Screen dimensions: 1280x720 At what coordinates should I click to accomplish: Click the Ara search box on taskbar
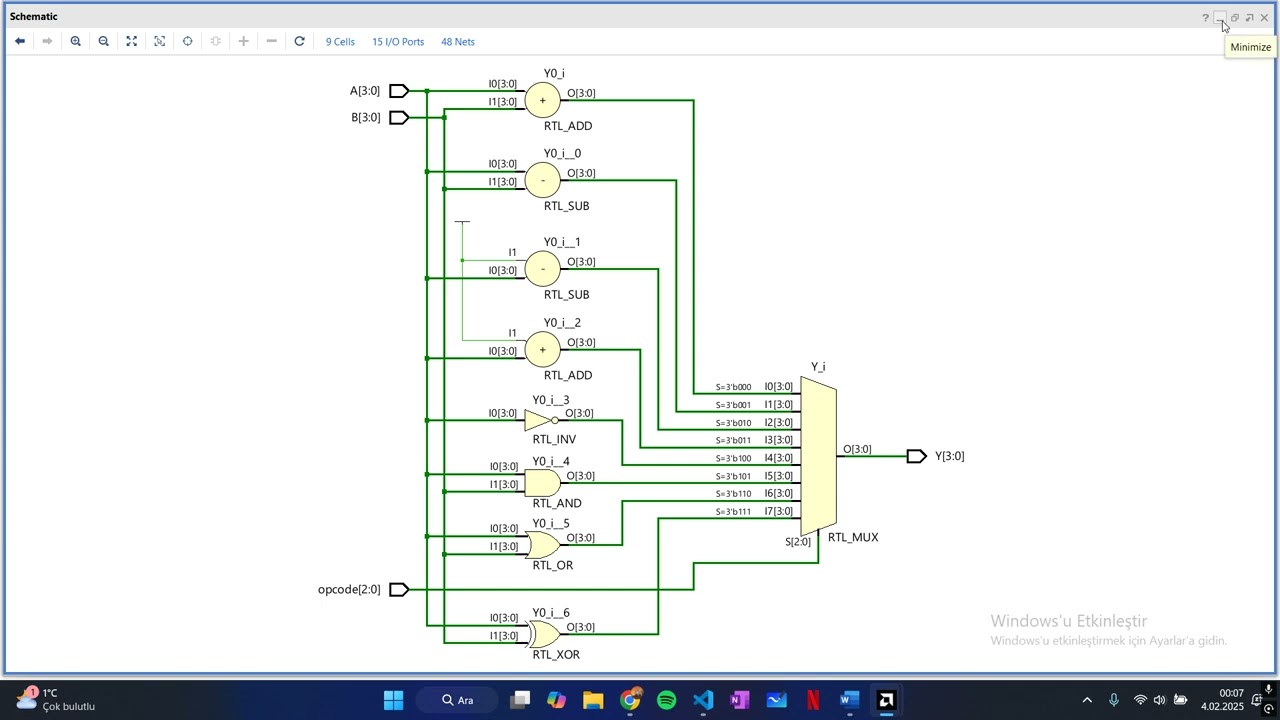coord(458,700)
